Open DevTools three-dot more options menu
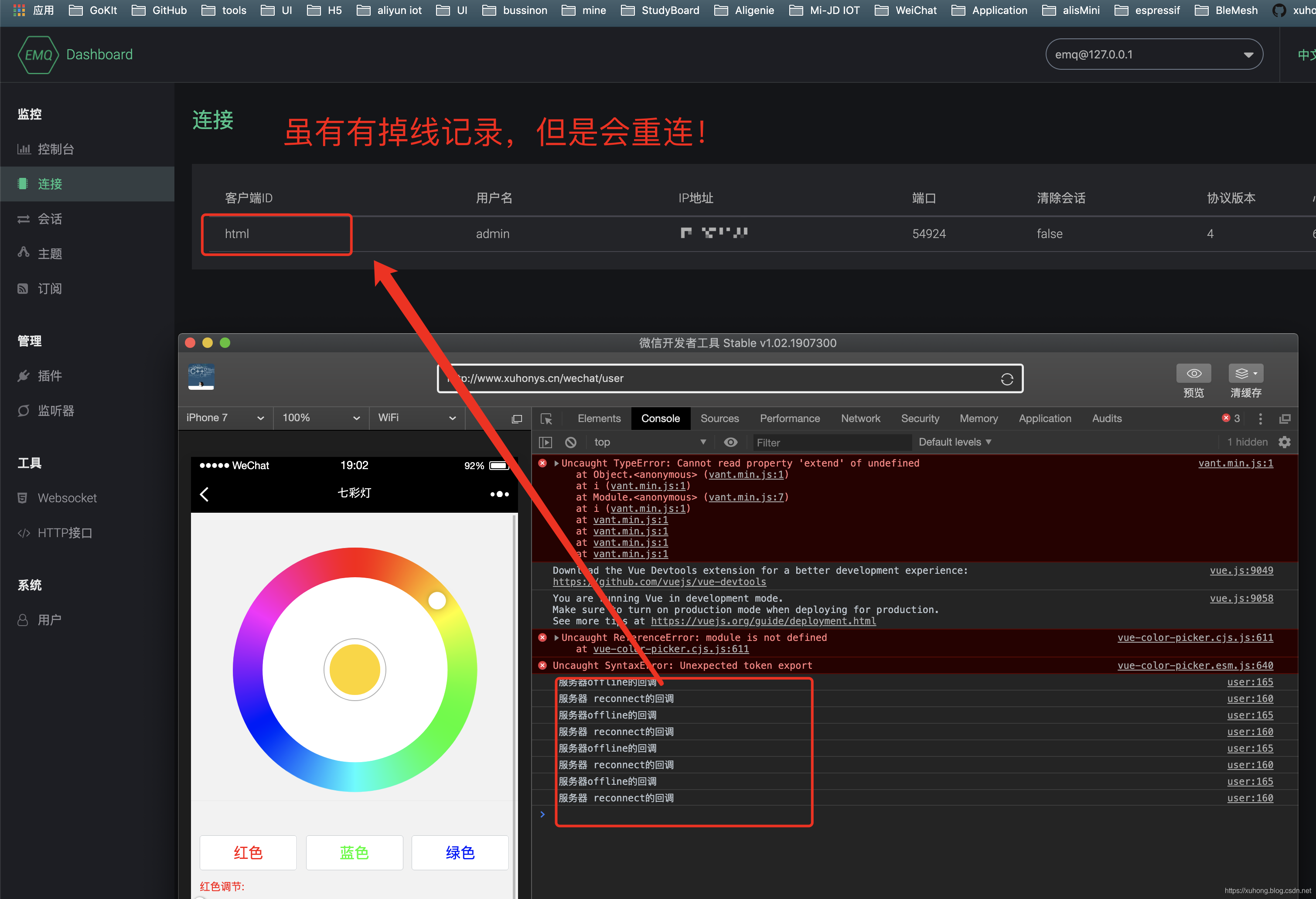1316x899 pixels. [1260, 419]
